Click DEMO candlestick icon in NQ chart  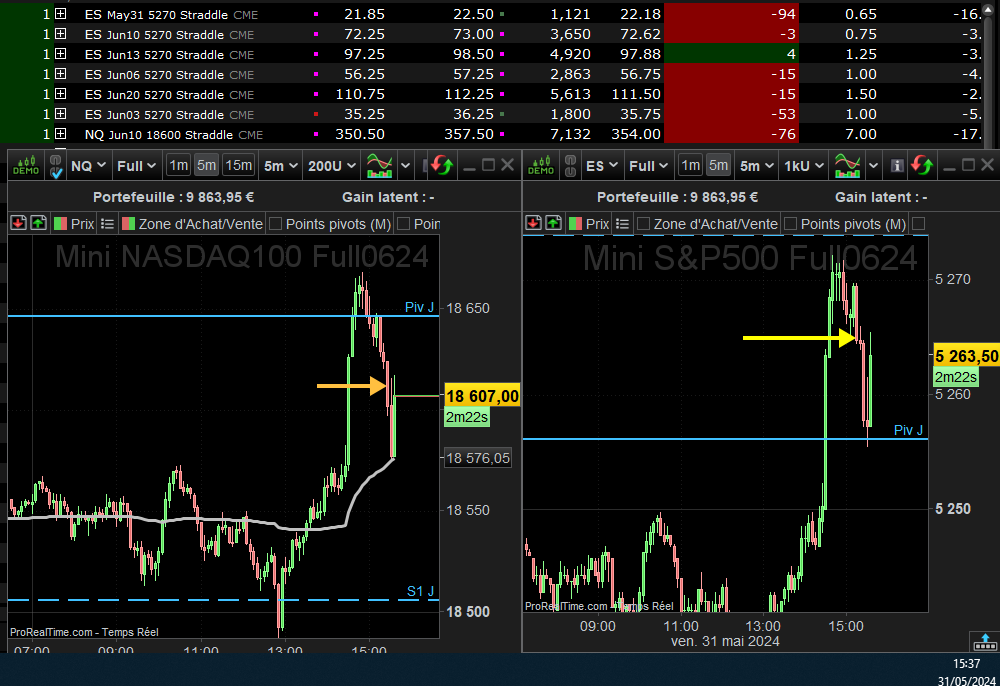tap(26, 166)
